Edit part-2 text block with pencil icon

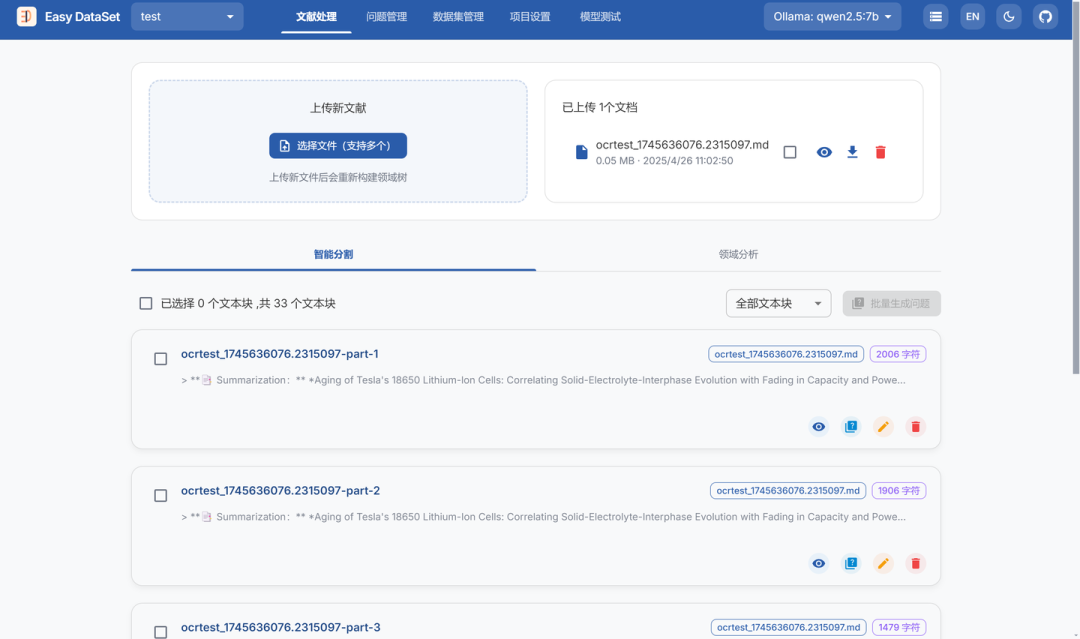click(x=883, y=563)
